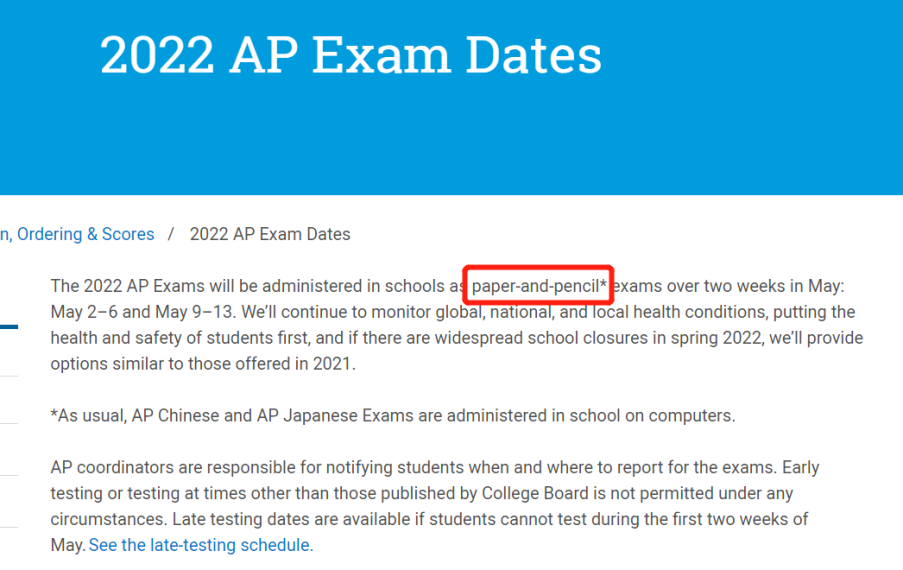
Task: Go to Ordering & Scores breadcrumb
Action: click(x=85, y=234)
